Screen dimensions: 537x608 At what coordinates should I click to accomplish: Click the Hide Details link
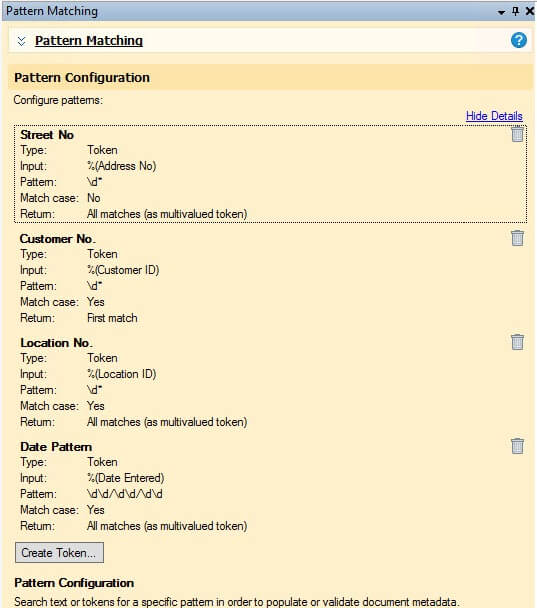[x=494, y=116]
